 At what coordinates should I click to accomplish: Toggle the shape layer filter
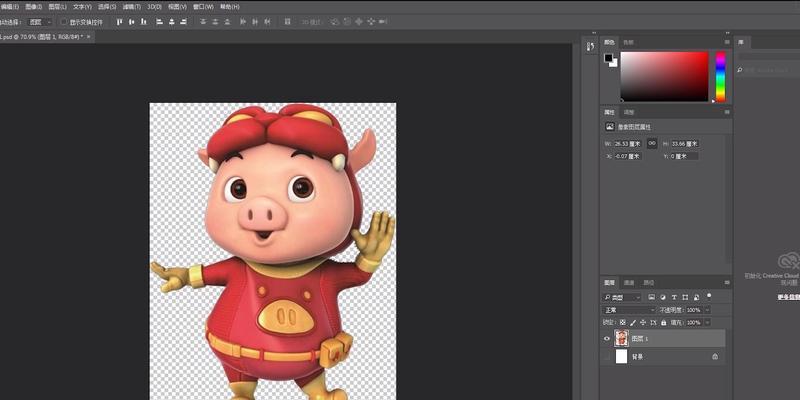(x=685, y=297)
